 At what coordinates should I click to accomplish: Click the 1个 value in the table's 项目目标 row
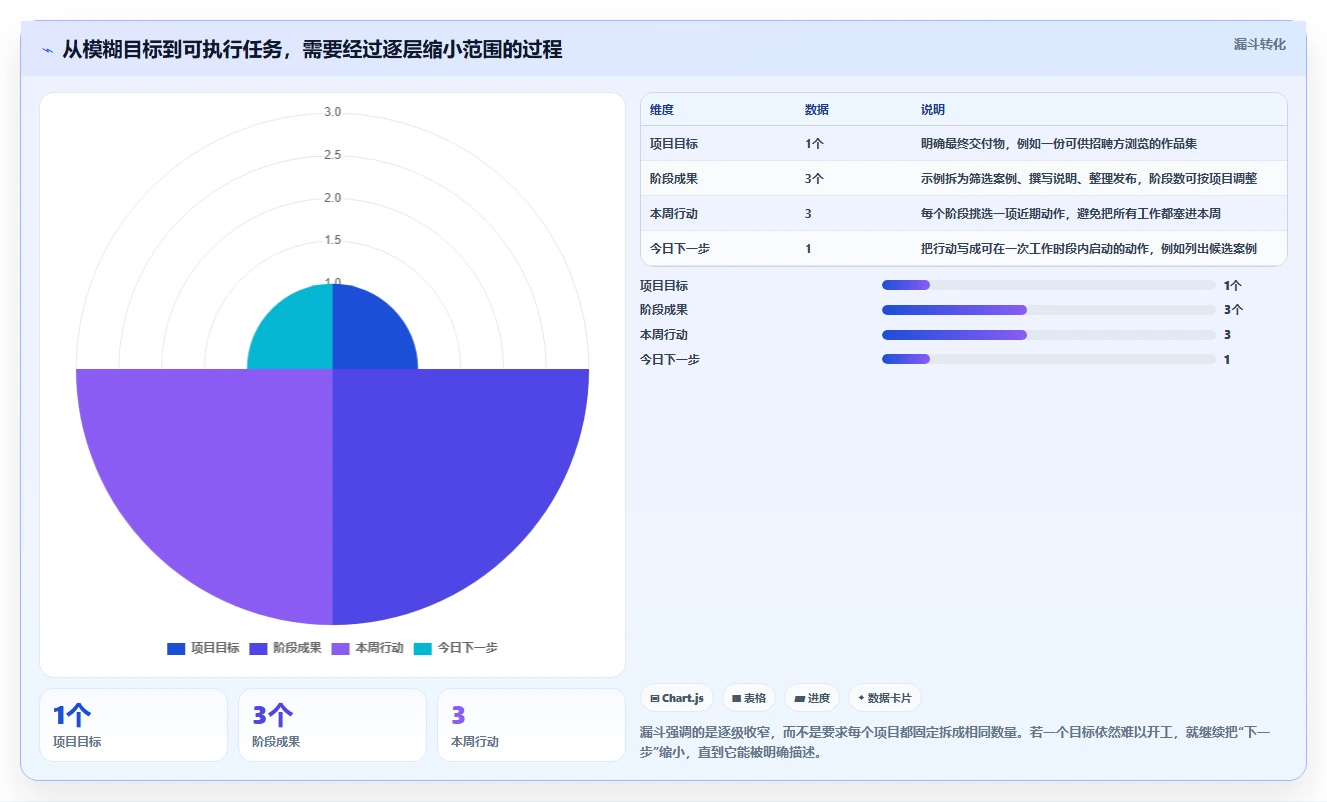[x=814, y=144]
